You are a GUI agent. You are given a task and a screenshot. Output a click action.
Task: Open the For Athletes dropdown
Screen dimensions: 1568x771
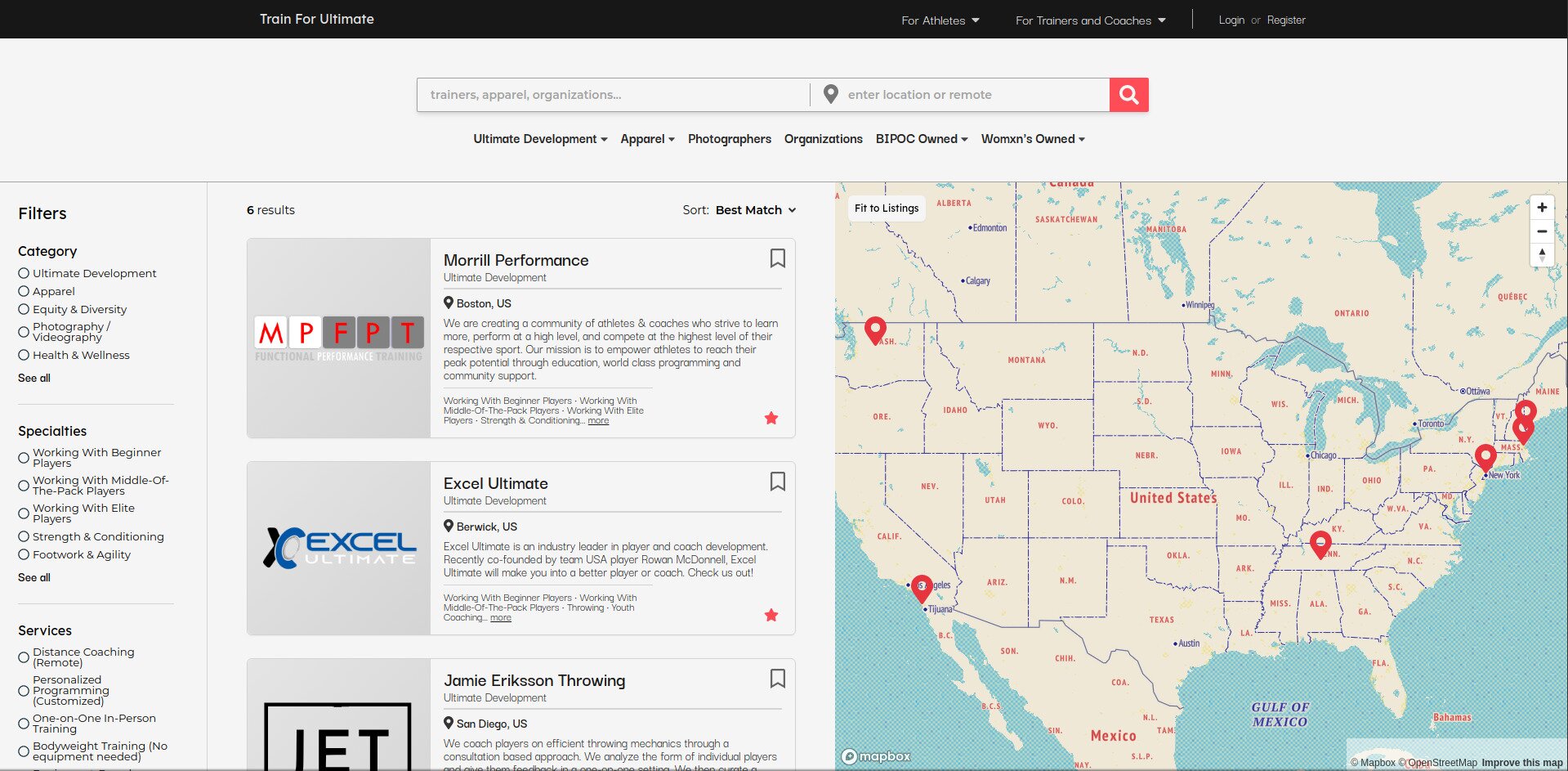pyautogui.click(x=939, y=20)
